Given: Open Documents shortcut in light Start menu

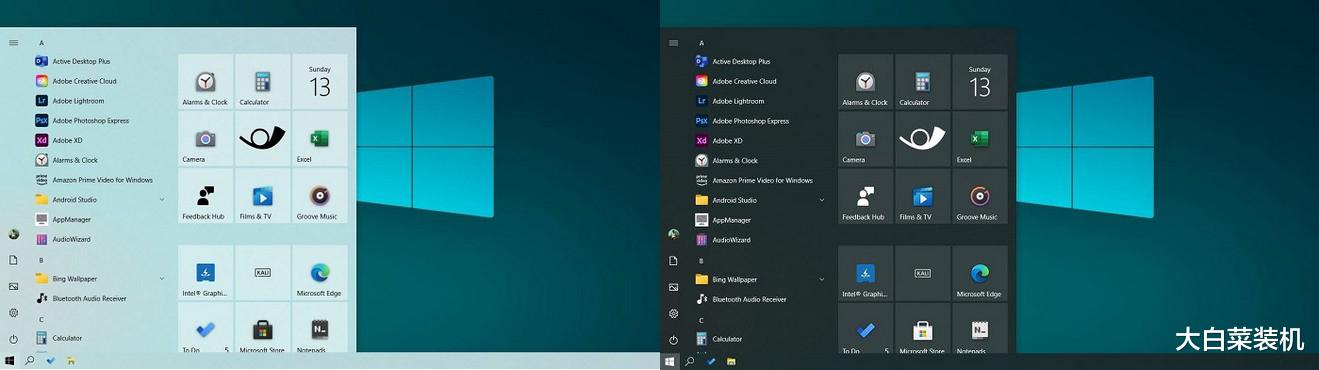Looking at the screenshot, I should [13, 259].
